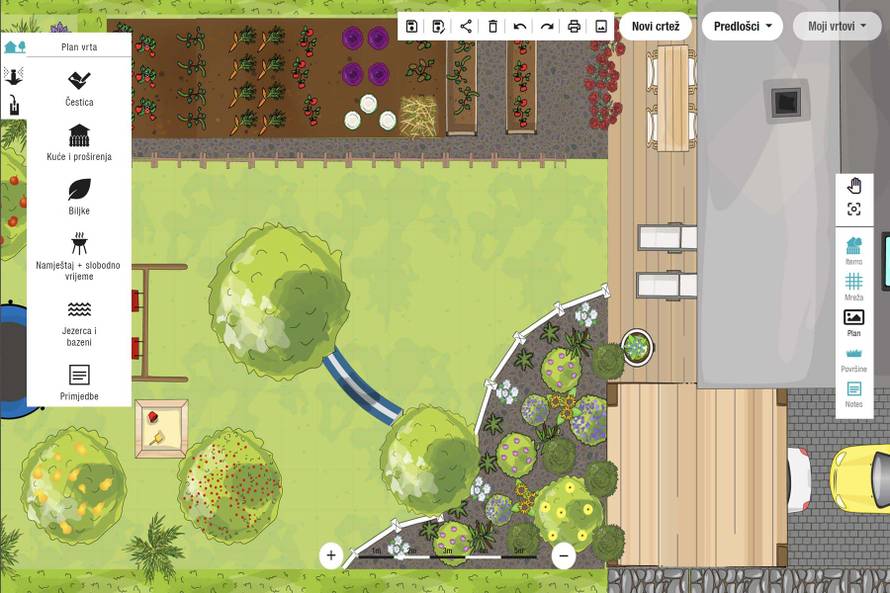Redo the last undone action
890x593 pixels.
point(547,26)
